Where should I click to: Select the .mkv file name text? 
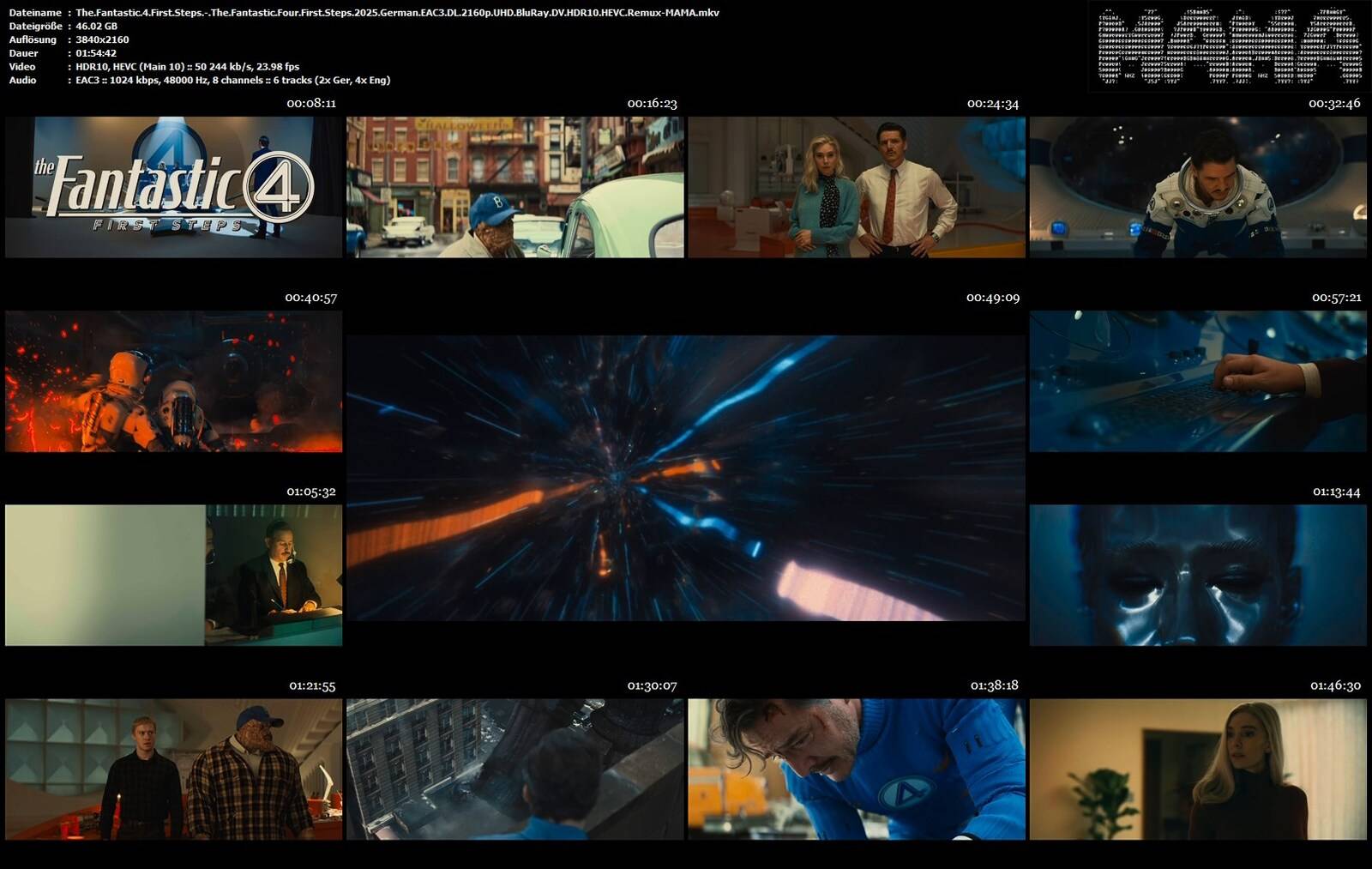coord(397,13)
